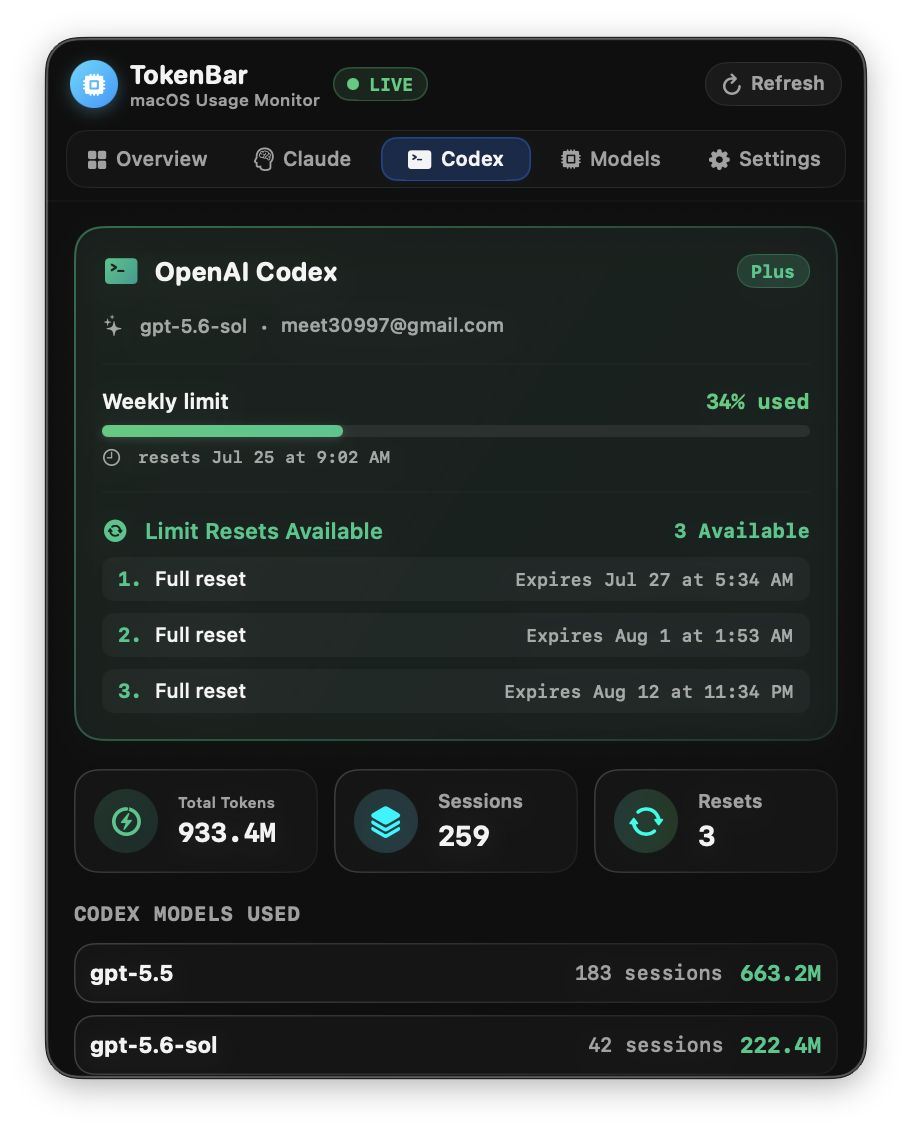
Task: Click the 183 sessions text
Action: tap(648, 973)
